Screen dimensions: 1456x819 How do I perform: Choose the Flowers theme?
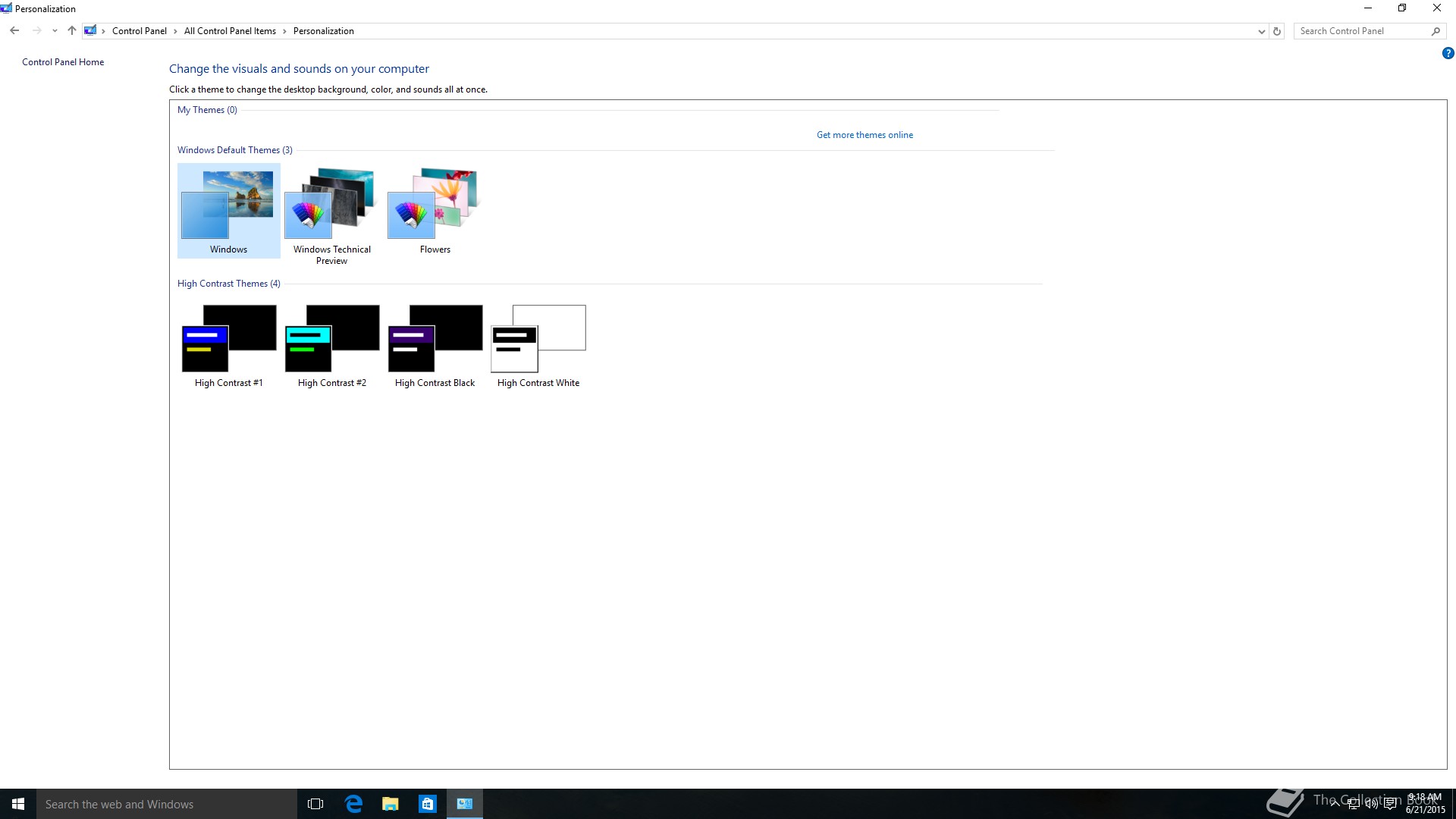point(435,211)
